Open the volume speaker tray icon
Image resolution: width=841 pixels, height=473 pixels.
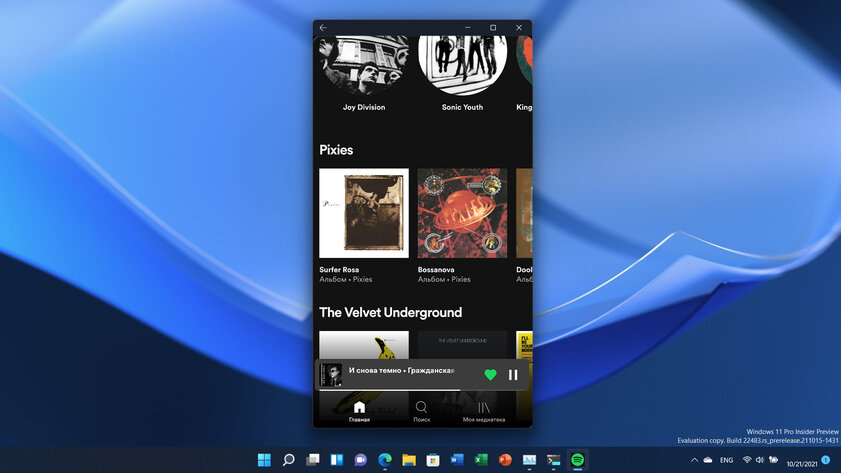760,460
